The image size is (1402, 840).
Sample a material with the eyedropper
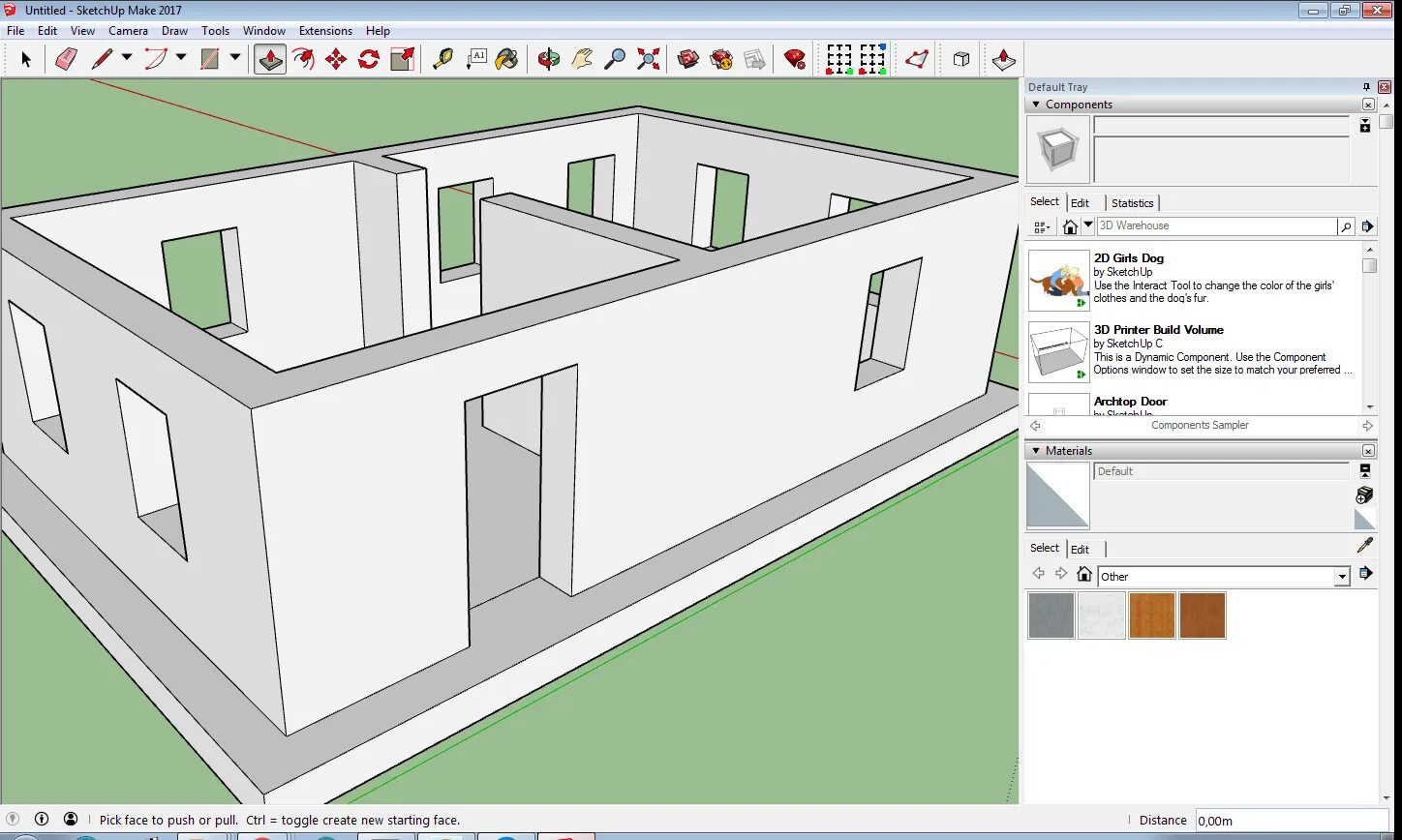(1365, 544)
